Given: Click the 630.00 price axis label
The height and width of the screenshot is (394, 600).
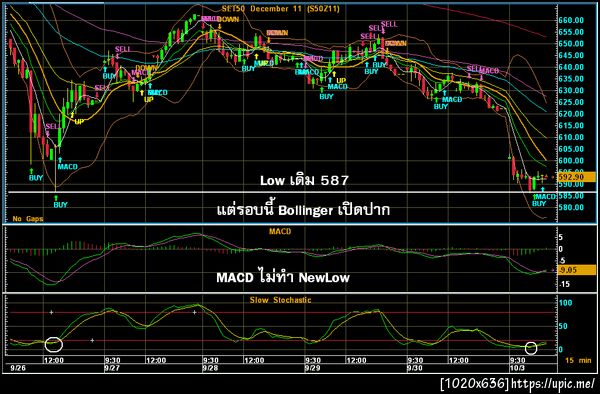Looking at the screenshot, I should click(571, 91).
